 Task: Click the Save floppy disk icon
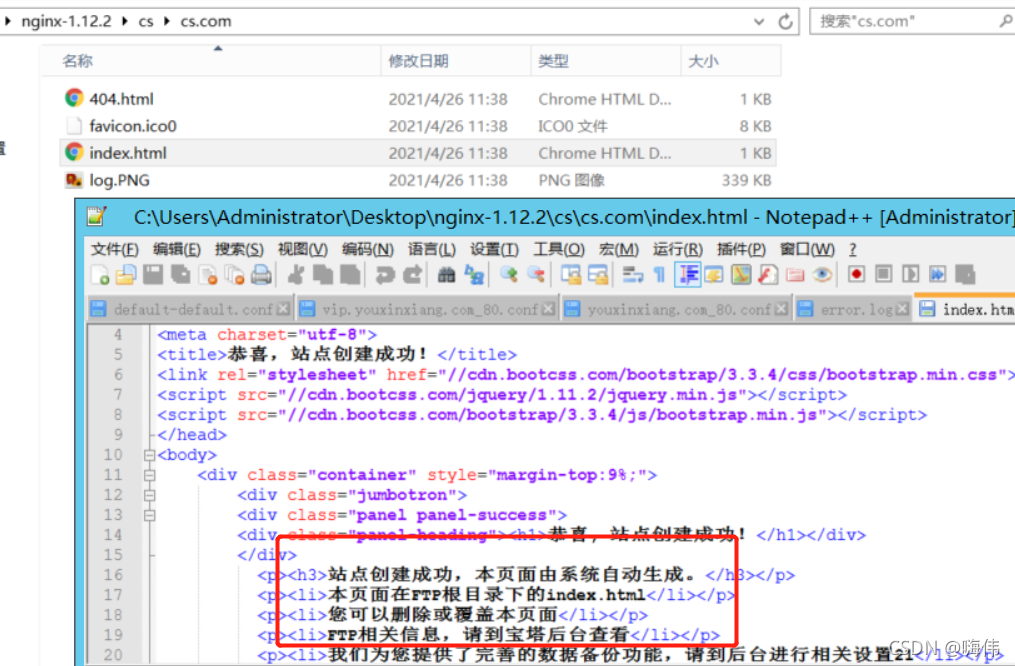tap(153, 275)
